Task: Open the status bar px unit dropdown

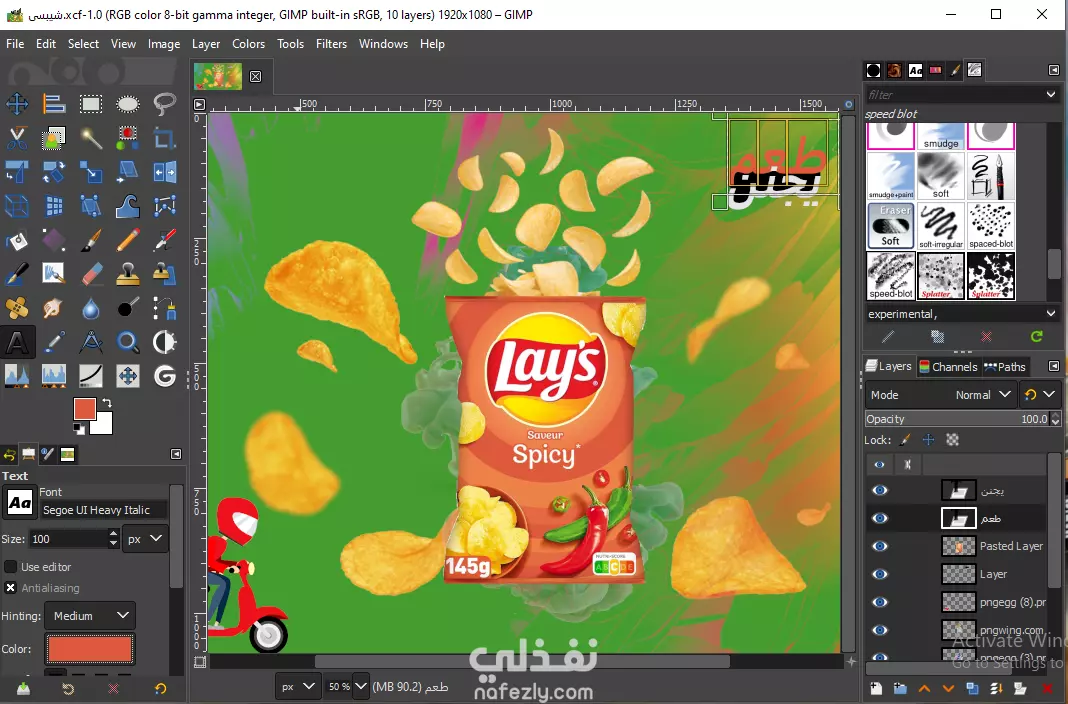Action: coord(298,687)
